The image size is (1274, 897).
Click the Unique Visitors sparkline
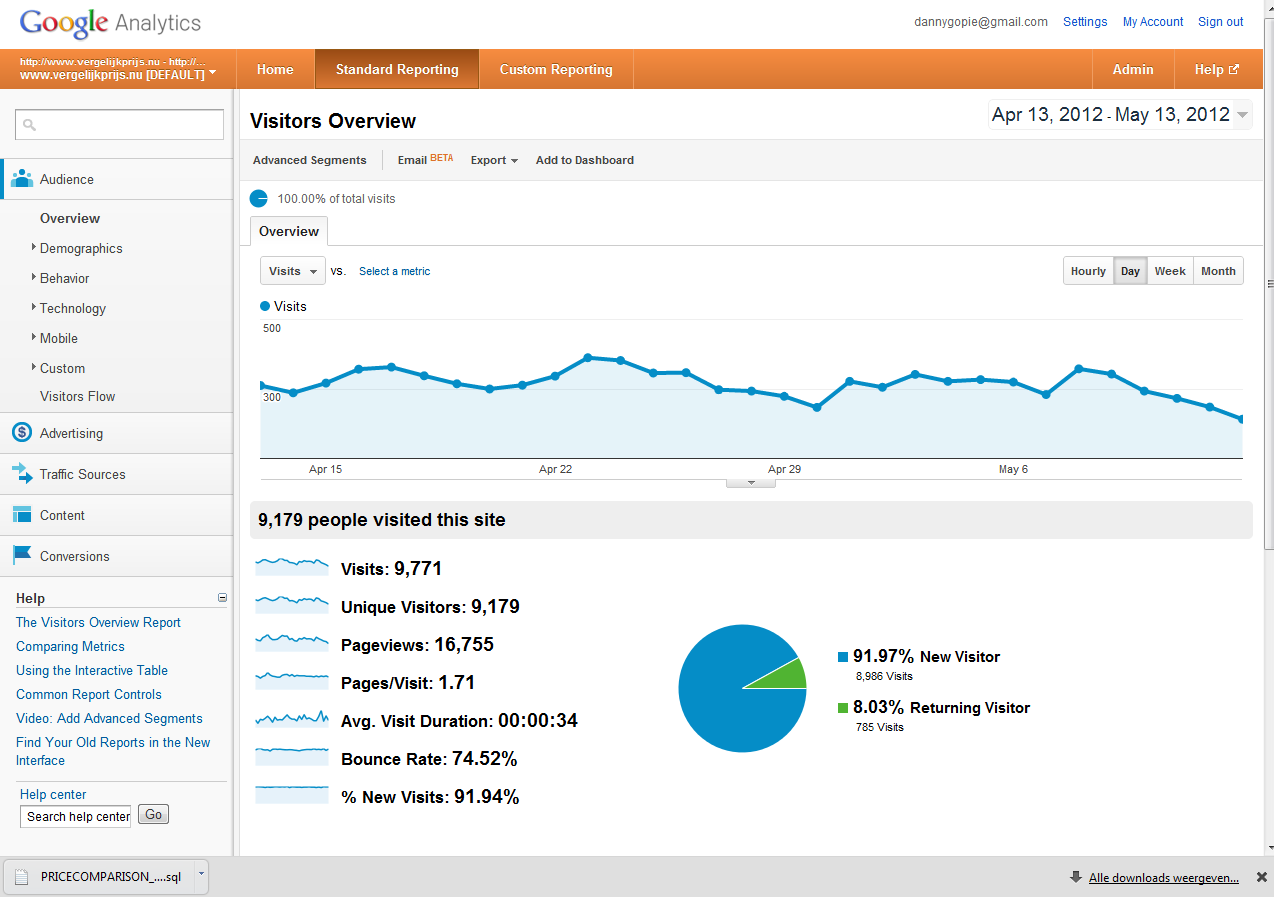(292, 605)
